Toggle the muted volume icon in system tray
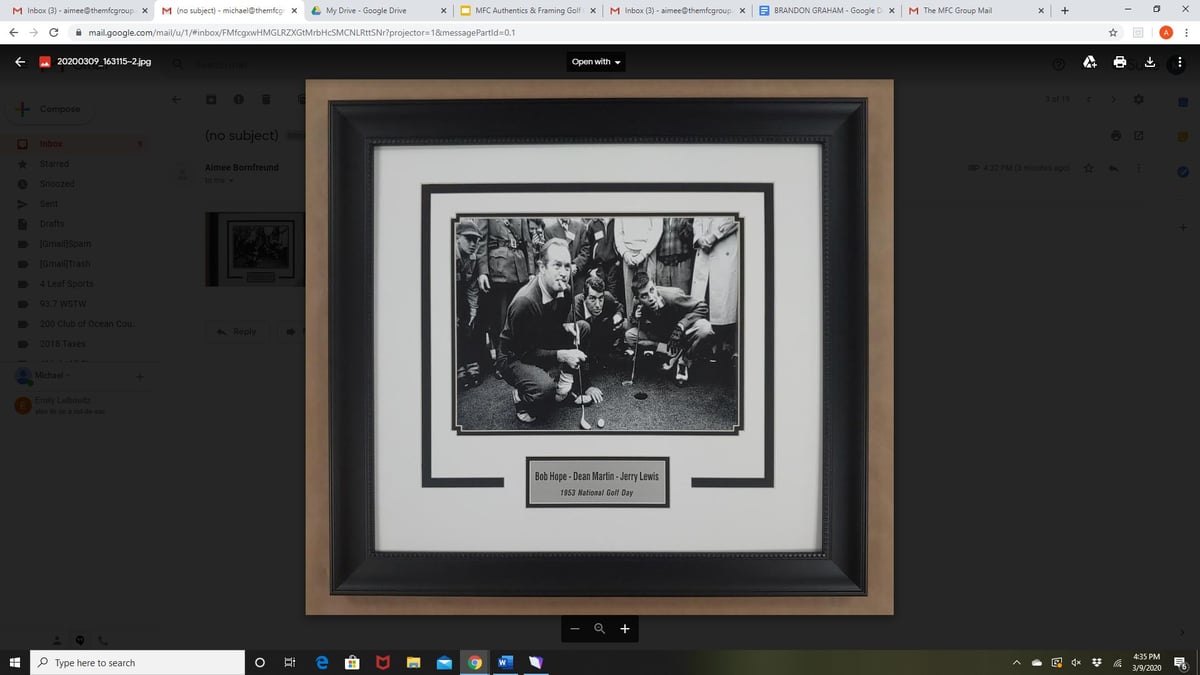Screen dimensions: 1200x675 [x=1077, y=663]
